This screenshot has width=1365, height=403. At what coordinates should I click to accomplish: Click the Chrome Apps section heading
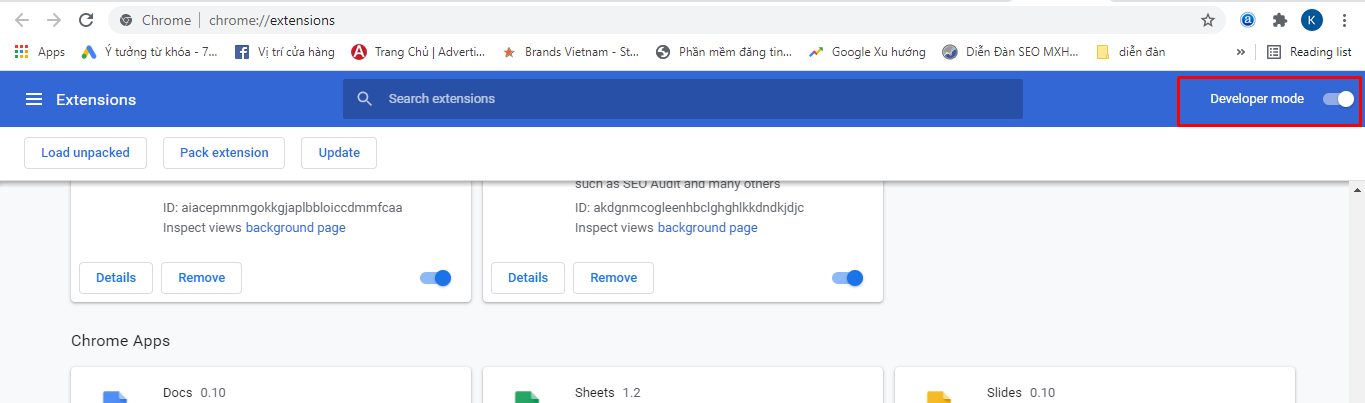click(121, 341)
